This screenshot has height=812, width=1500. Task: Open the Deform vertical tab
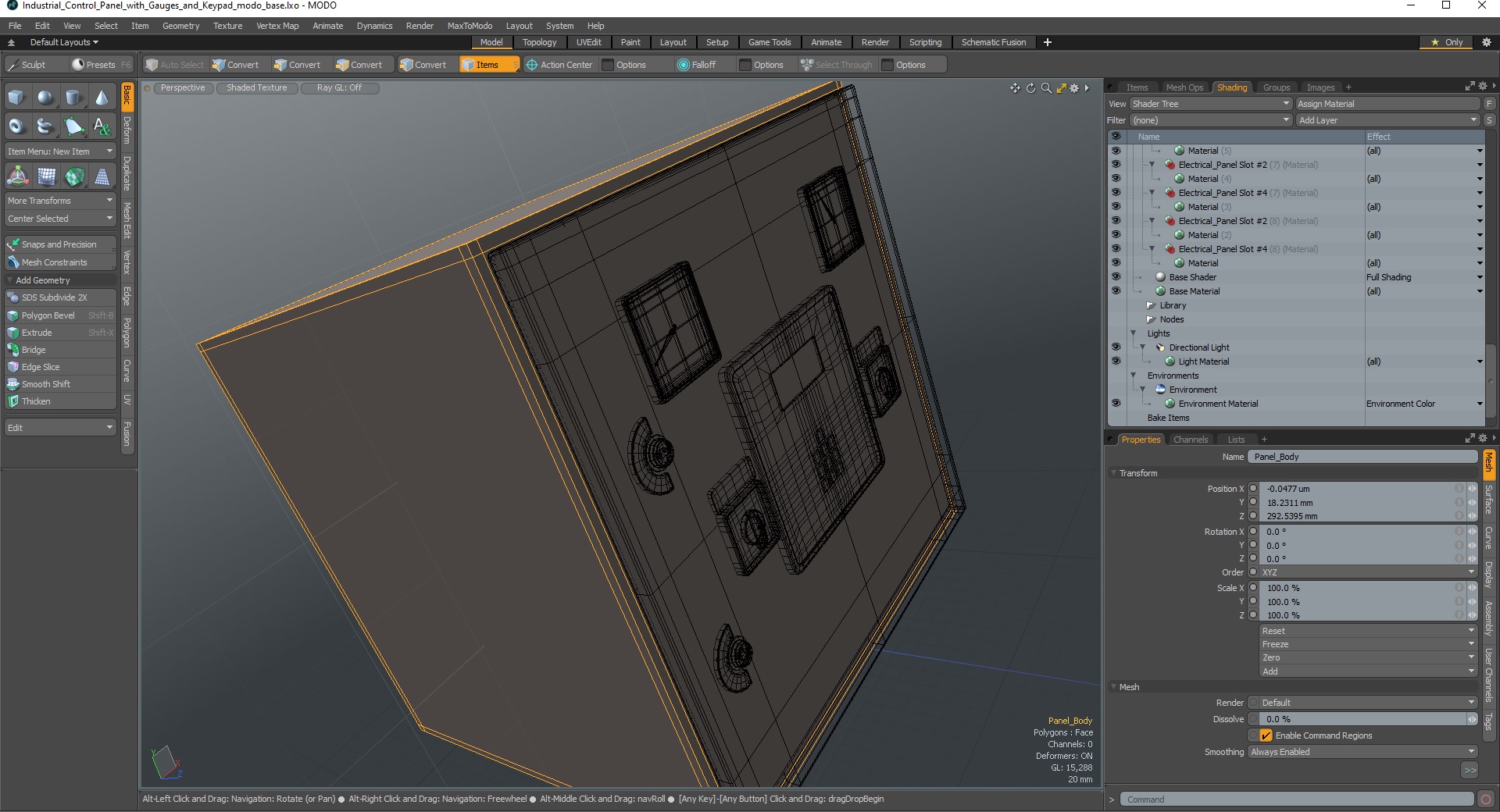(127, 130)
